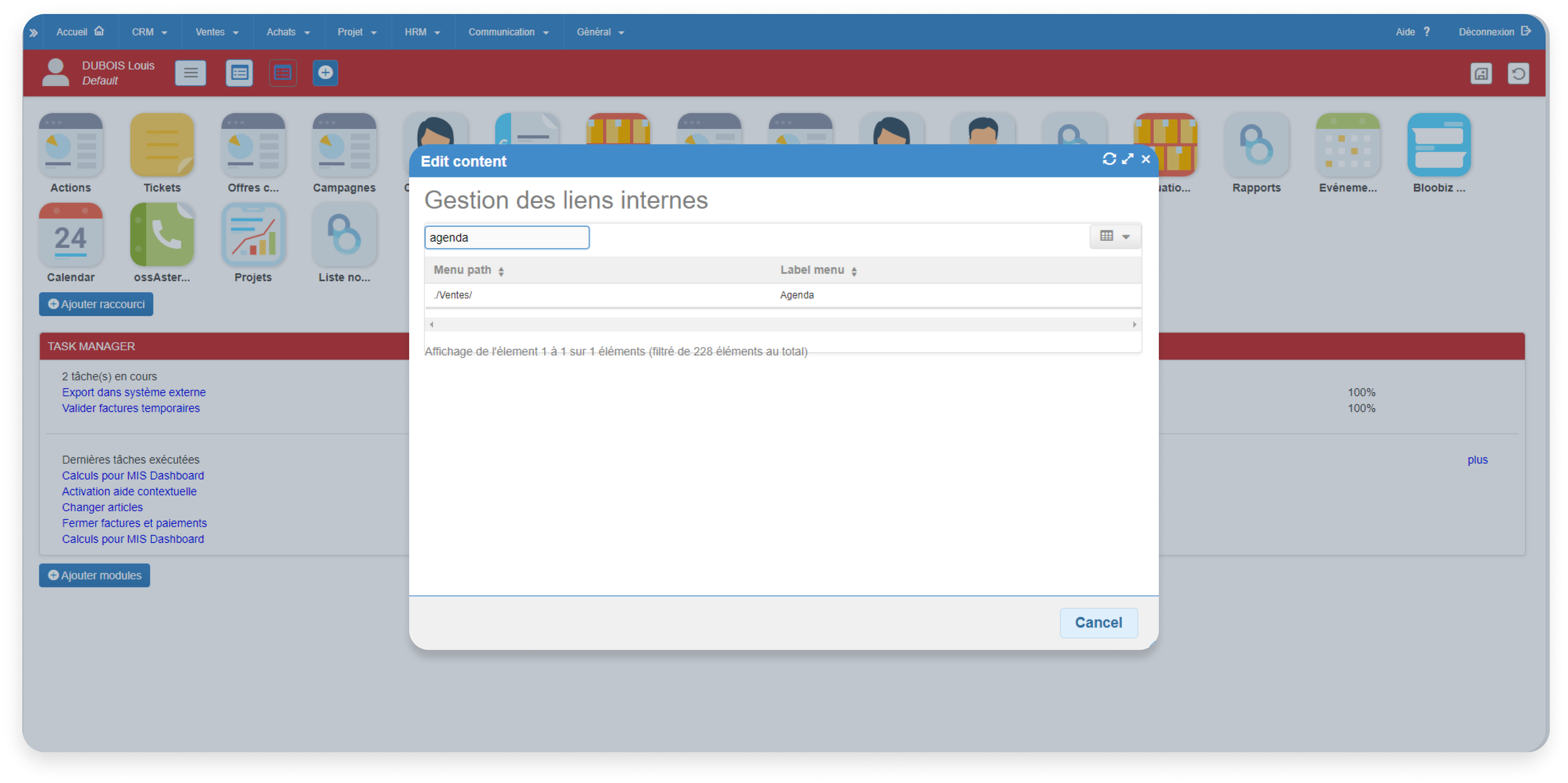Open the Bloobiz shortcut icon

(1439, 145)
